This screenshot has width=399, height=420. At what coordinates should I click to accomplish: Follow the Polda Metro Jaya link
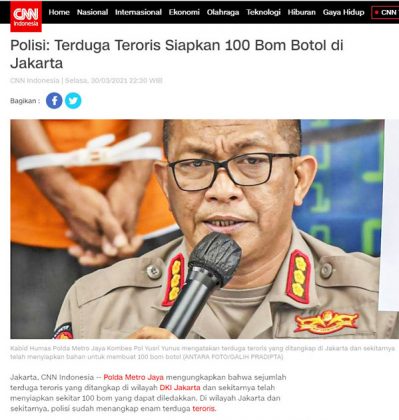tap(133, 377)
